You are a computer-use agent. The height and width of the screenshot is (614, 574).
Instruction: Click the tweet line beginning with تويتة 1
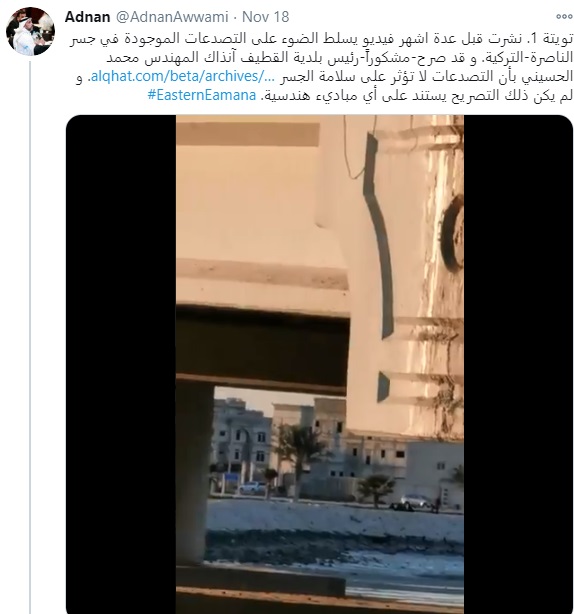[x=321, y=39]
